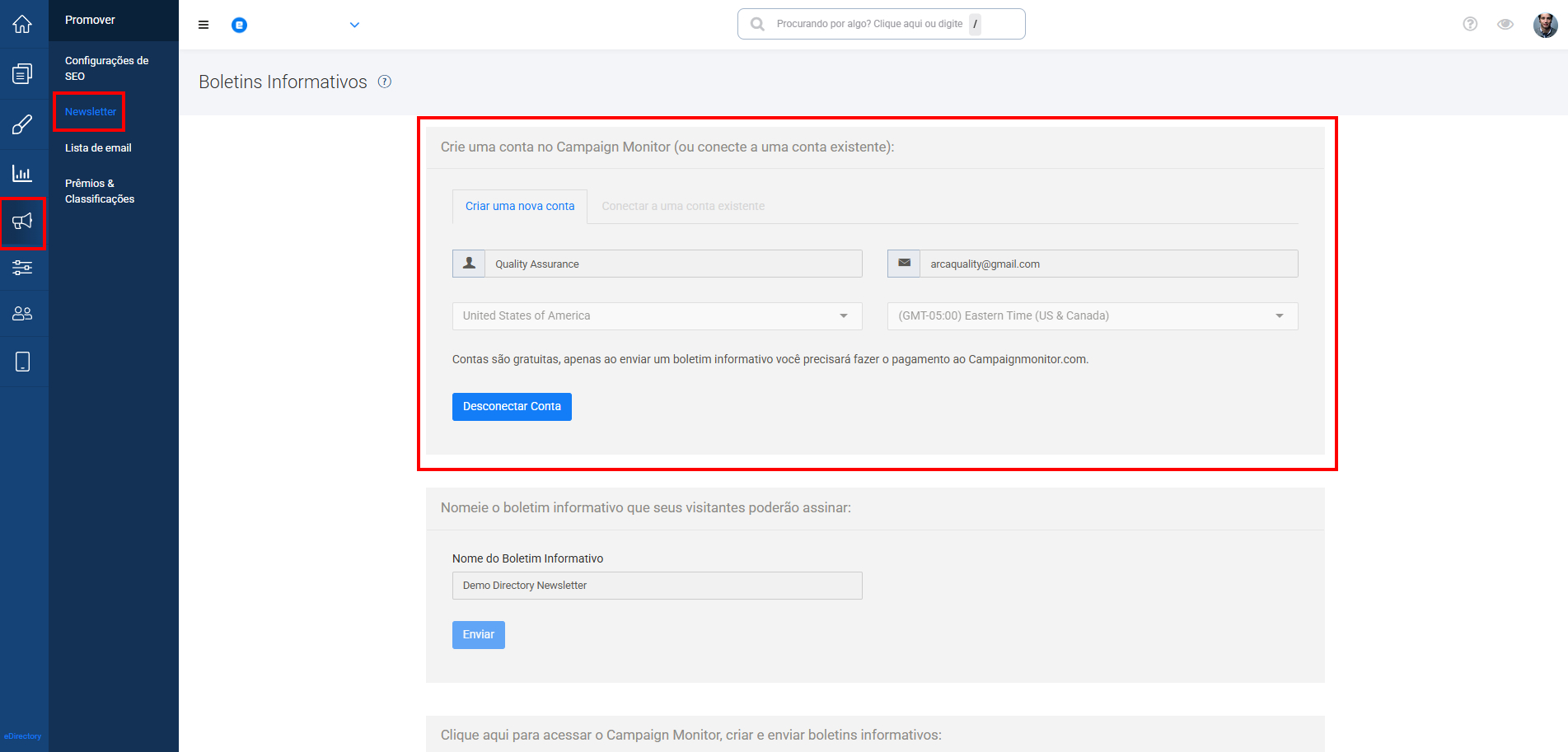Open the Design paintbrush sidebar icon
This screenshot has width=1568, height=752.
point(22,124)
